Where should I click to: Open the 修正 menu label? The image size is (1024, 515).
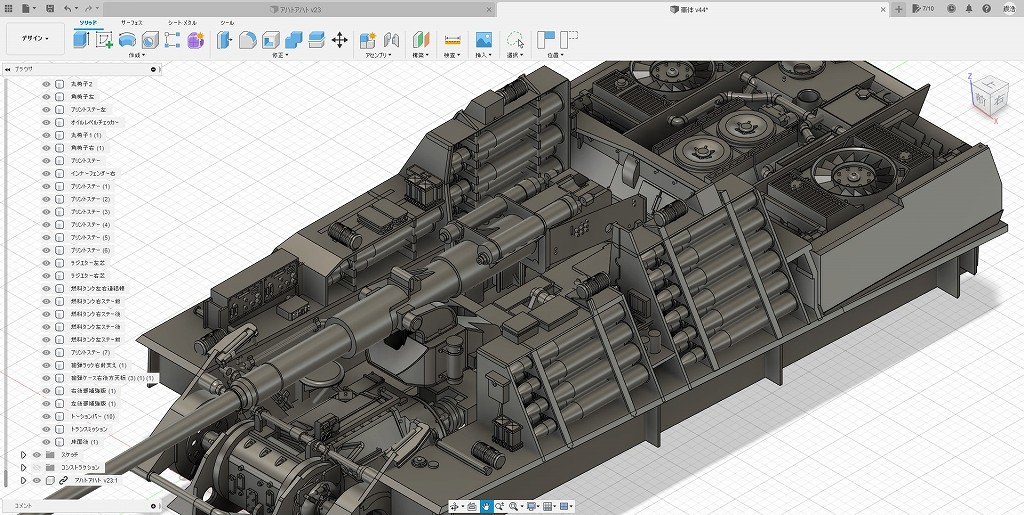coord(280,55)
